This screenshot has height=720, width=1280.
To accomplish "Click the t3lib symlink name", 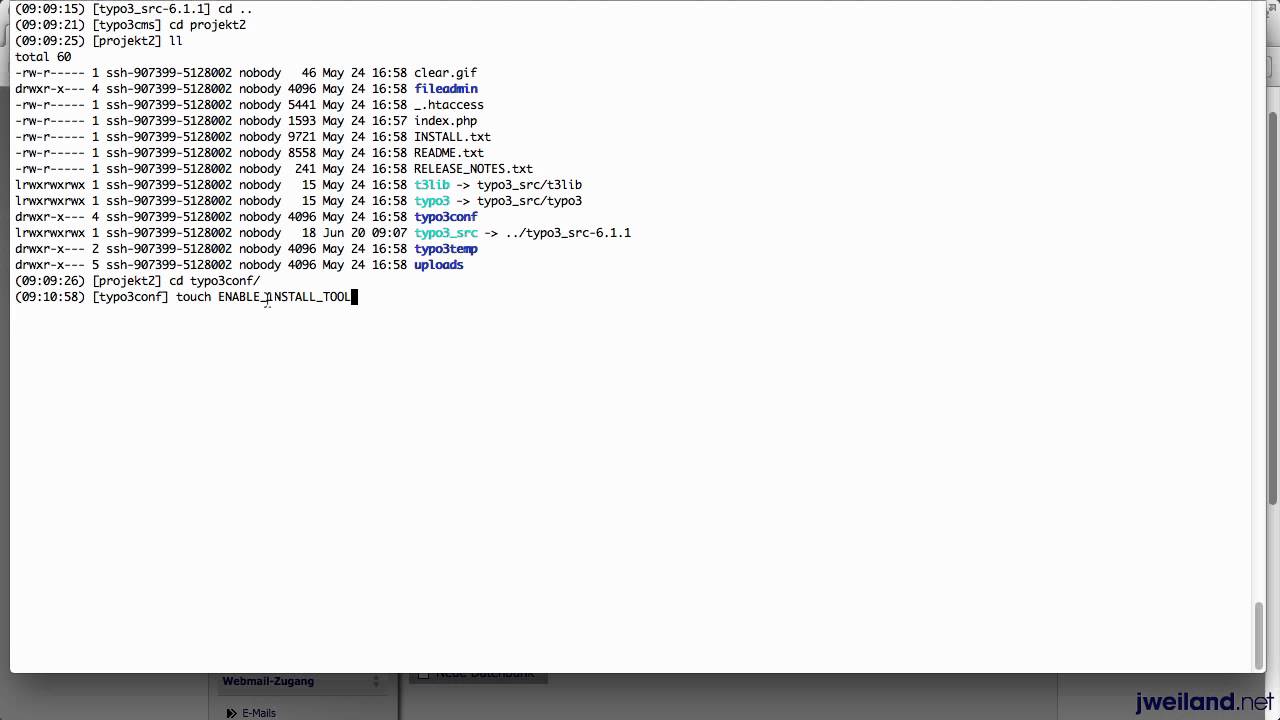I will pyautogui.click(x=432, y=185).
